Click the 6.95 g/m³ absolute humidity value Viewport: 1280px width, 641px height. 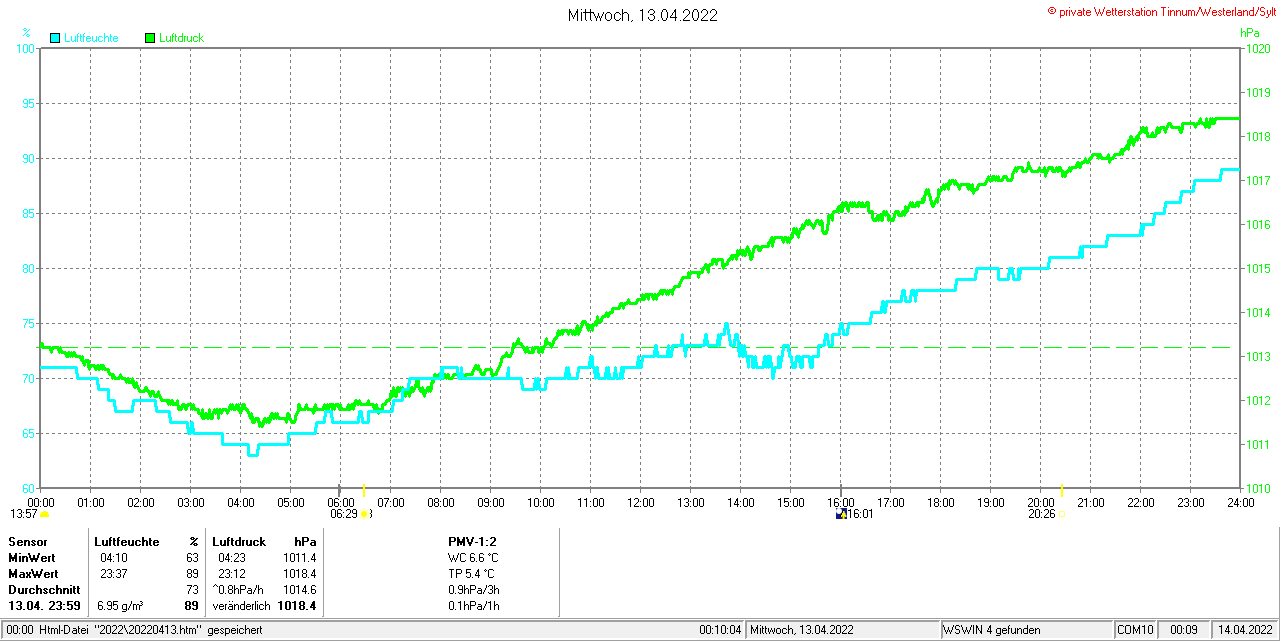tap(120, 606)
